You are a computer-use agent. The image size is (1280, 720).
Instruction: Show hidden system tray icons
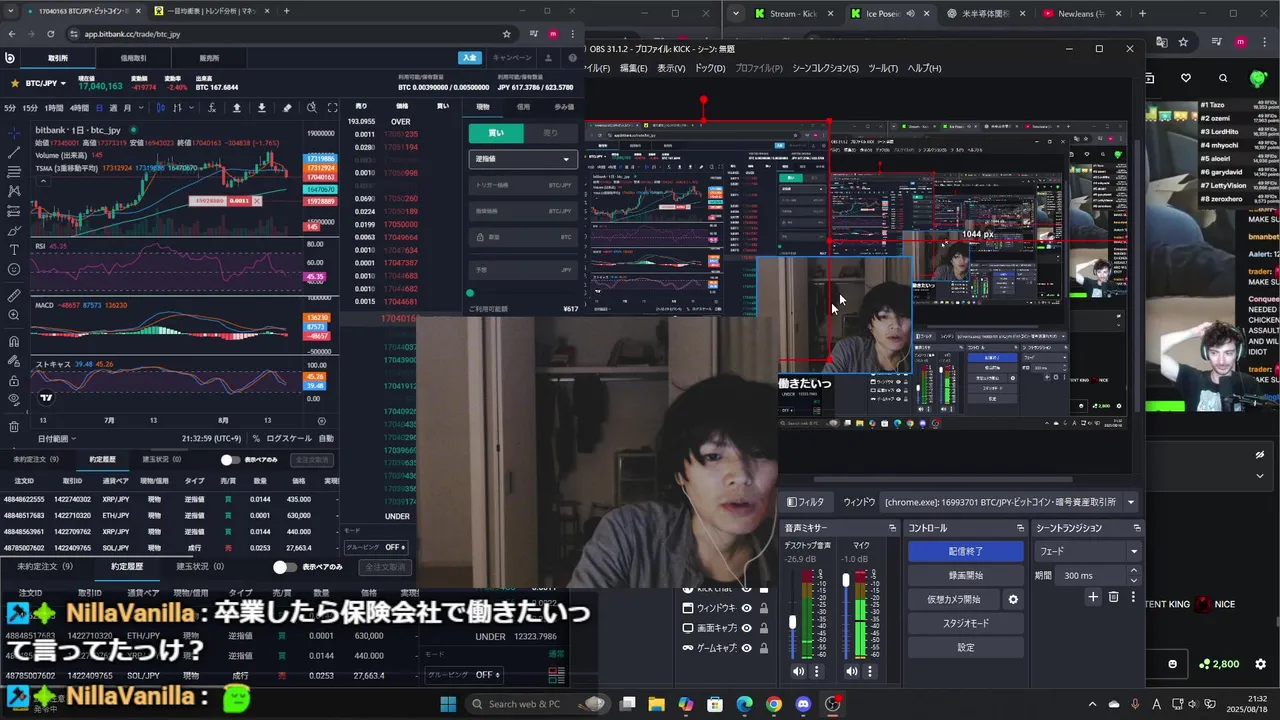[x=1092, y=704]
